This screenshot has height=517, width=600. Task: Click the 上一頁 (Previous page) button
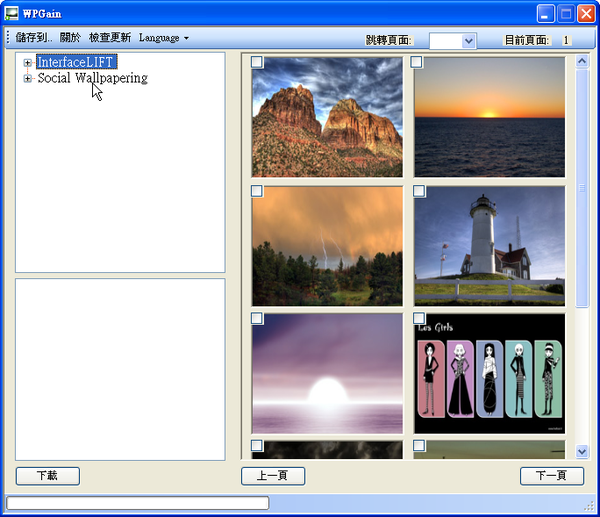[273, 476]
